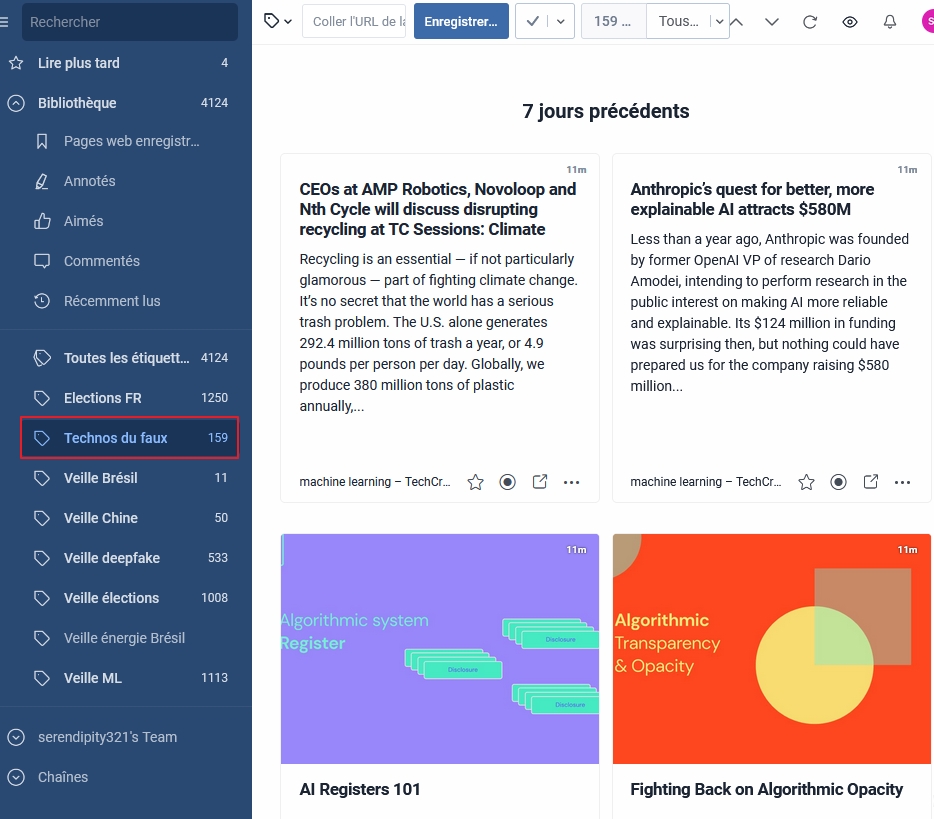Screen dimensions: 934x819
Task: Open the Anthropic article in a new tab
Action: click(x=870, y=482)
